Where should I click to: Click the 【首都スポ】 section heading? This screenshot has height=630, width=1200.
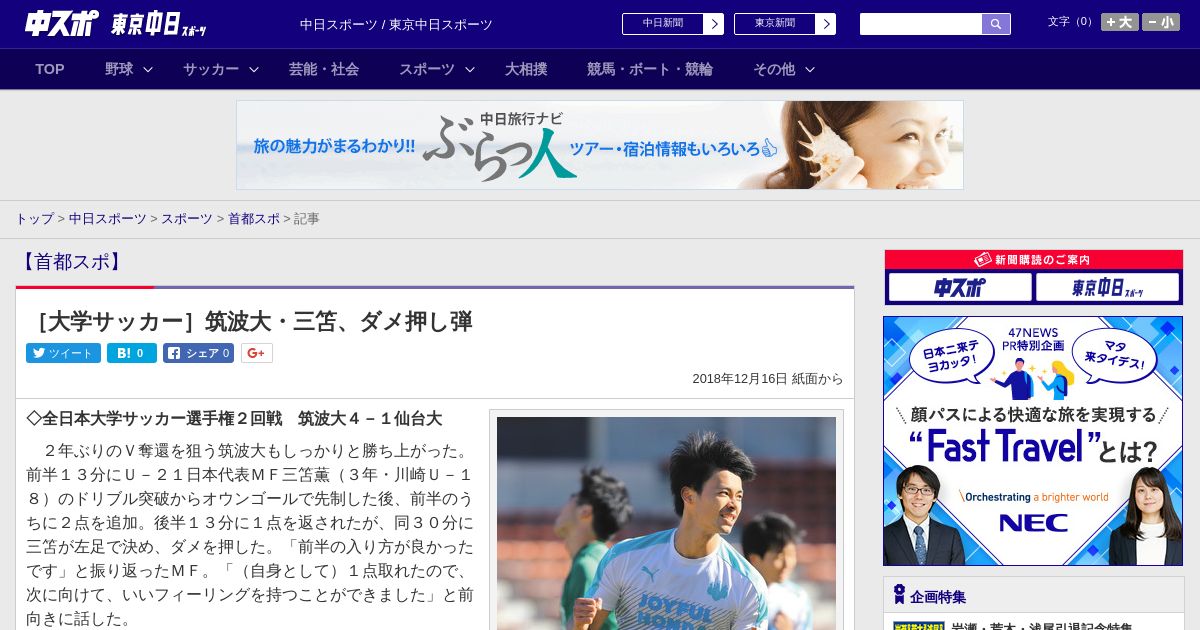(72, 262)
